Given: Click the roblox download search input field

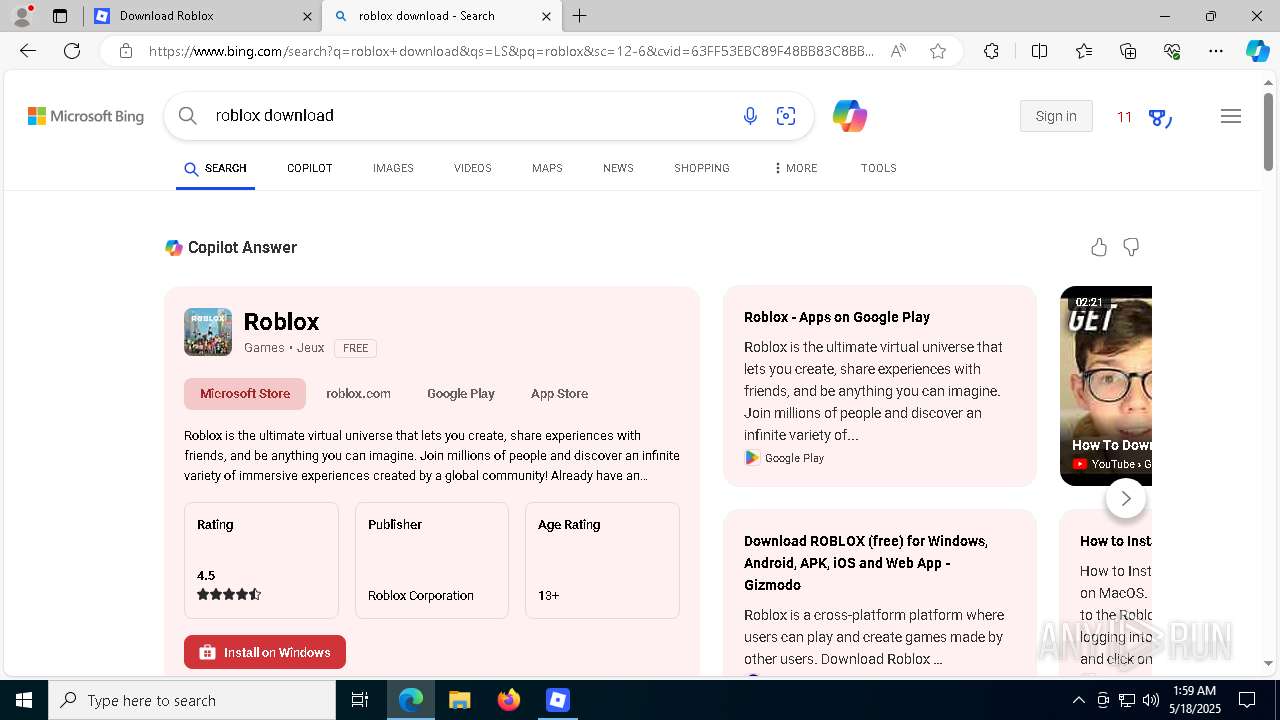Looking at the screenshot, I should point(472,116).
